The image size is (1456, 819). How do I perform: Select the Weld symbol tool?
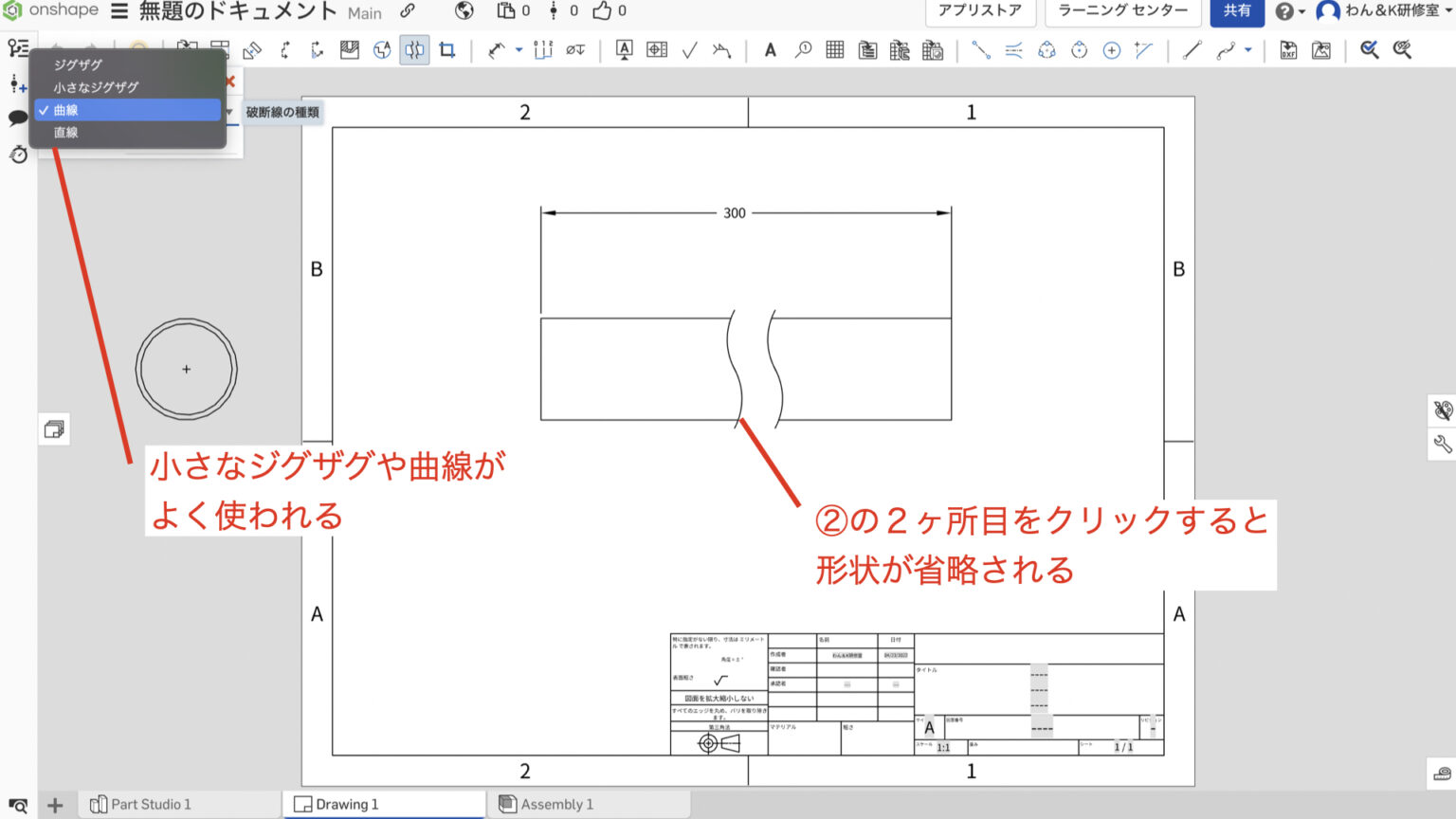(x=721, y=50)
